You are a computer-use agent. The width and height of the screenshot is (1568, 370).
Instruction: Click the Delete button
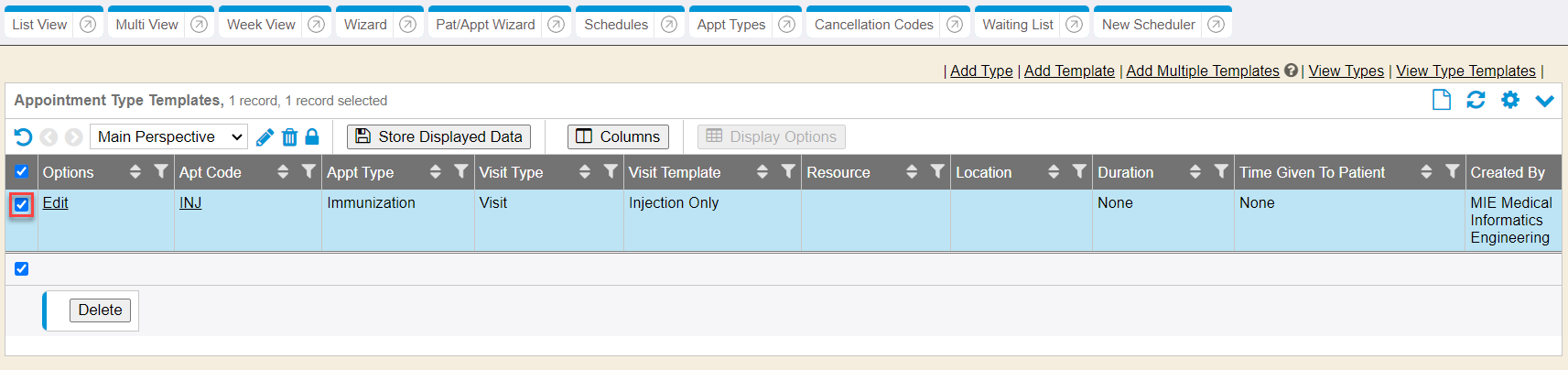tap(101, 310)
